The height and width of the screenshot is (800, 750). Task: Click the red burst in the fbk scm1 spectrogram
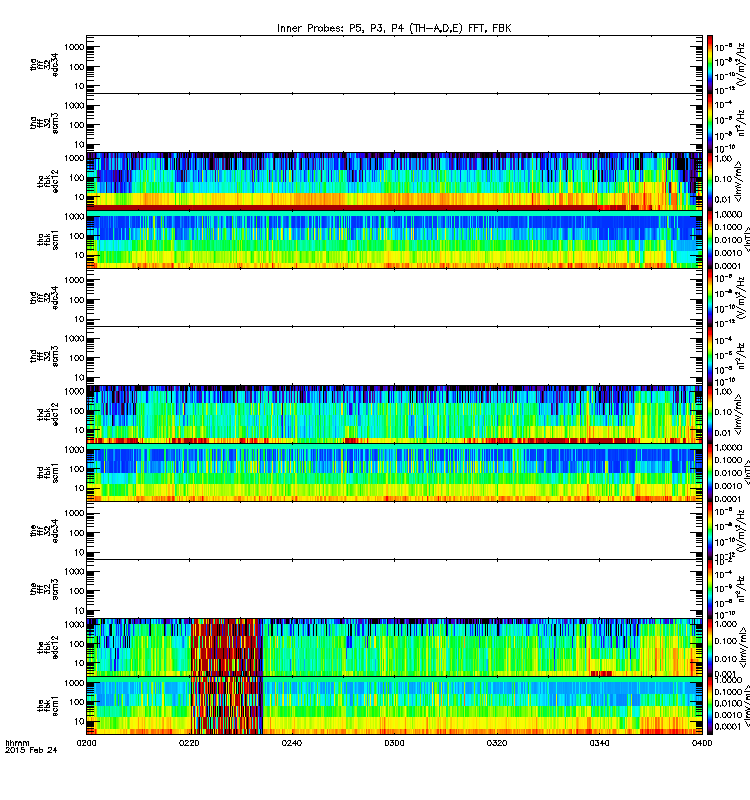[x=226, y=706]
